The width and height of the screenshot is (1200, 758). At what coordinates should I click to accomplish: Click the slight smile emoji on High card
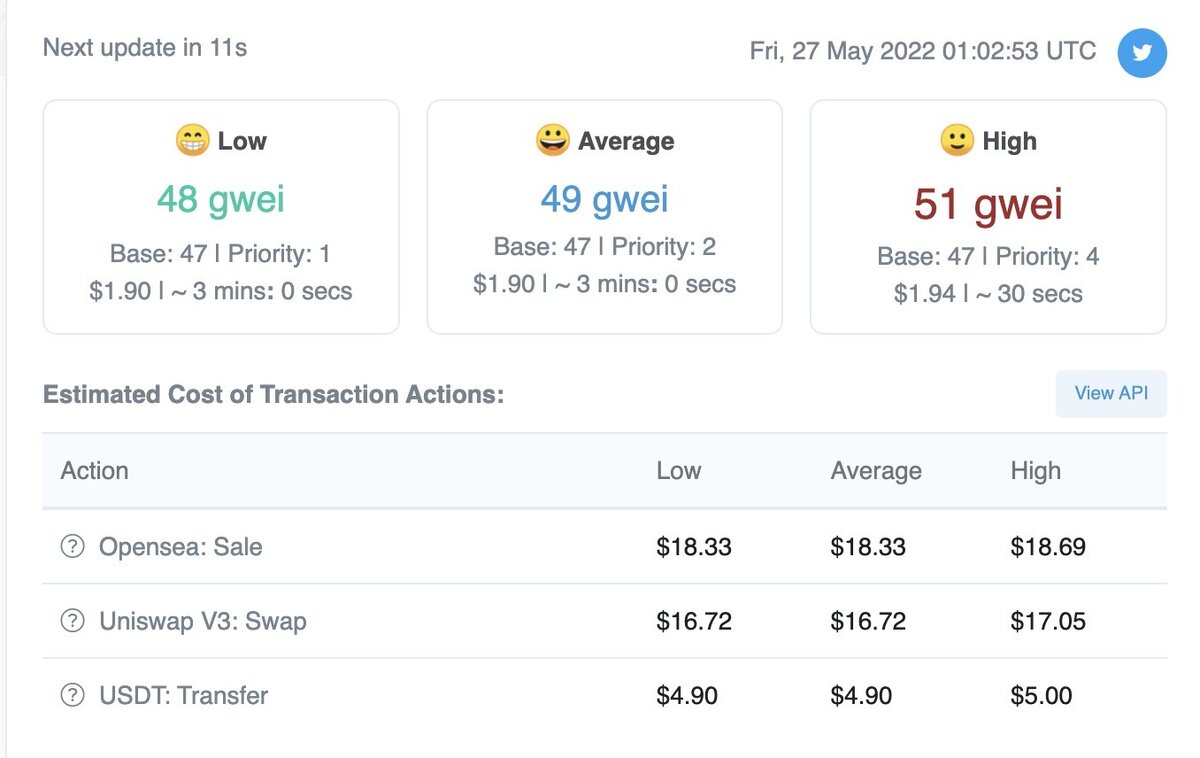point(957,141)
